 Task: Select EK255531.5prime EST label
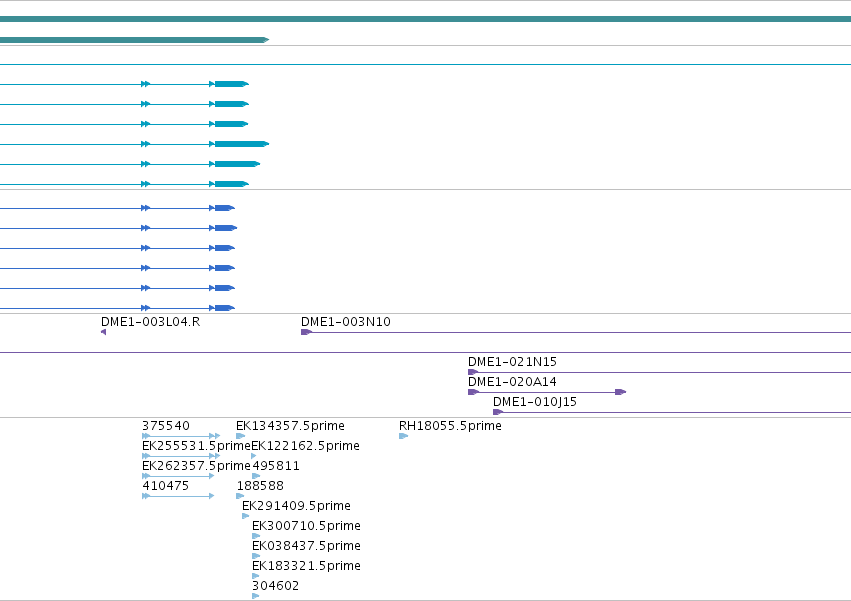[196, 446]
